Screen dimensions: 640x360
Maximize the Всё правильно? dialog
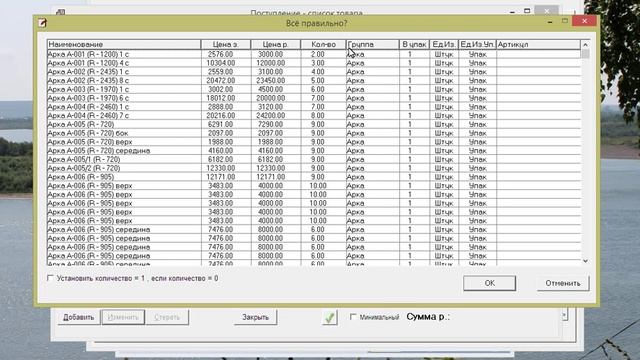(x=565, y=21)
